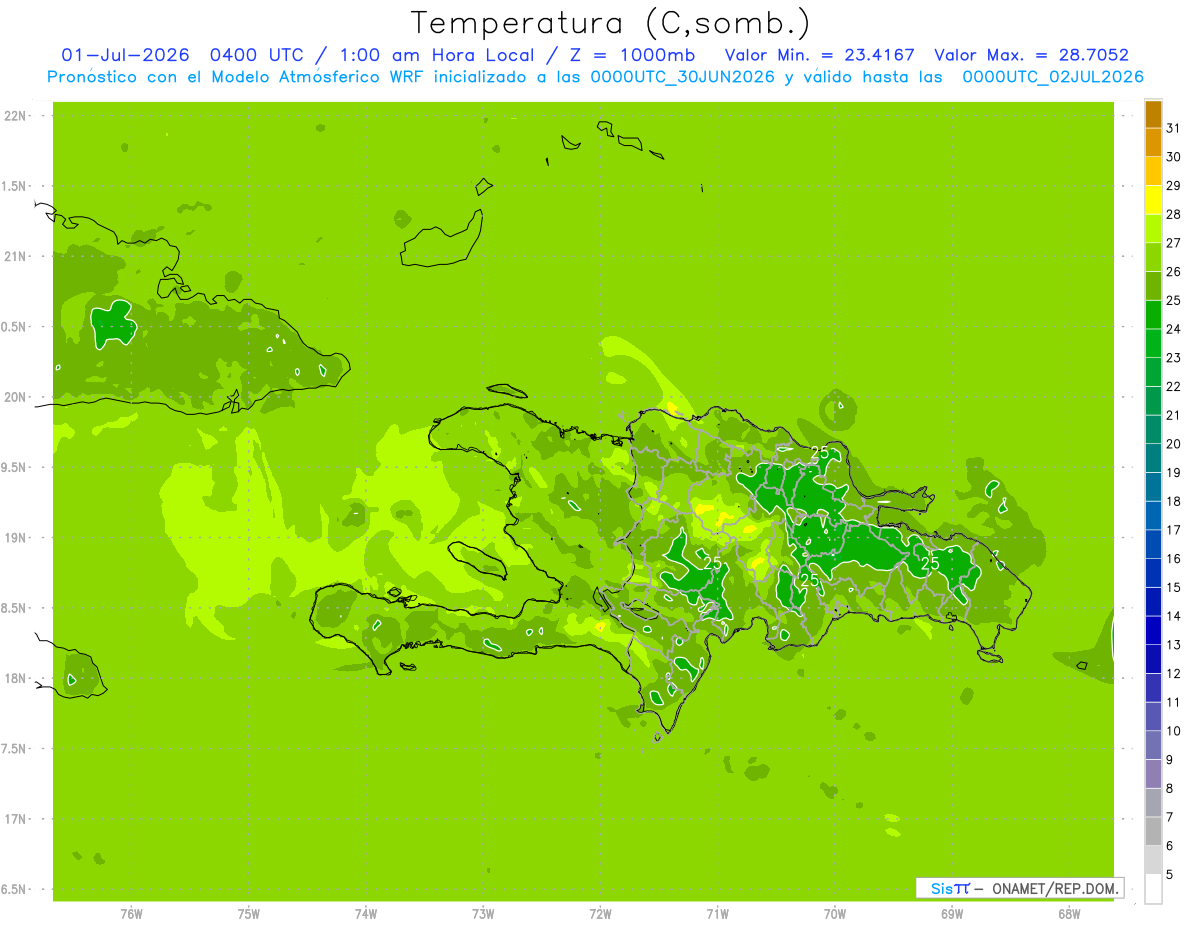Click the dark orange swatch above the 31 label
Image resolution: width=1200 pixels, height=927 pixels.
1153,114
